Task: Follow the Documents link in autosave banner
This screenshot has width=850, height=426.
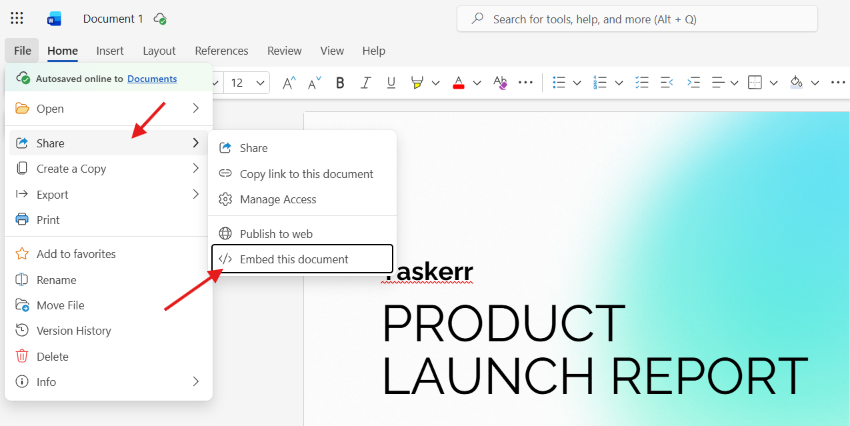Action: [152, 79]
